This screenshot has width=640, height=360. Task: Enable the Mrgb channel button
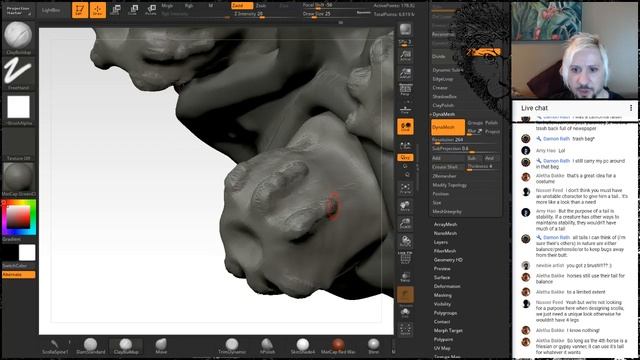tap(167, 6)
